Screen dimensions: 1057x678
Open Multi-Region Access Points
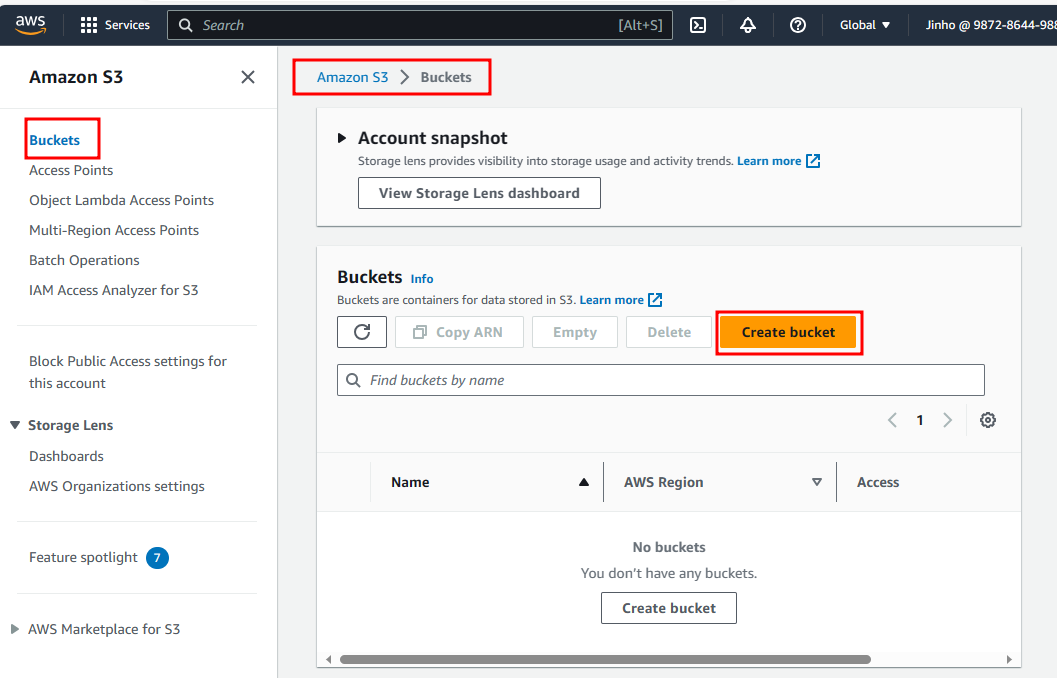pyautogui.click(x=114, y=230)
